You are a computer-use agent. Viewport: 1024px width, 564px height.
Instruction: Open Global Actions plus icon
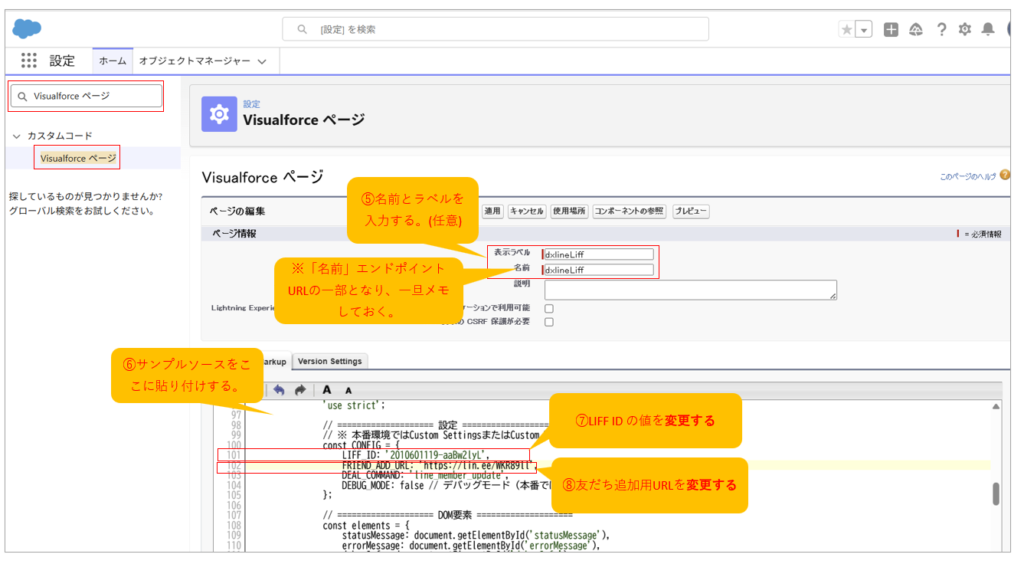click(x=891, y=29)
